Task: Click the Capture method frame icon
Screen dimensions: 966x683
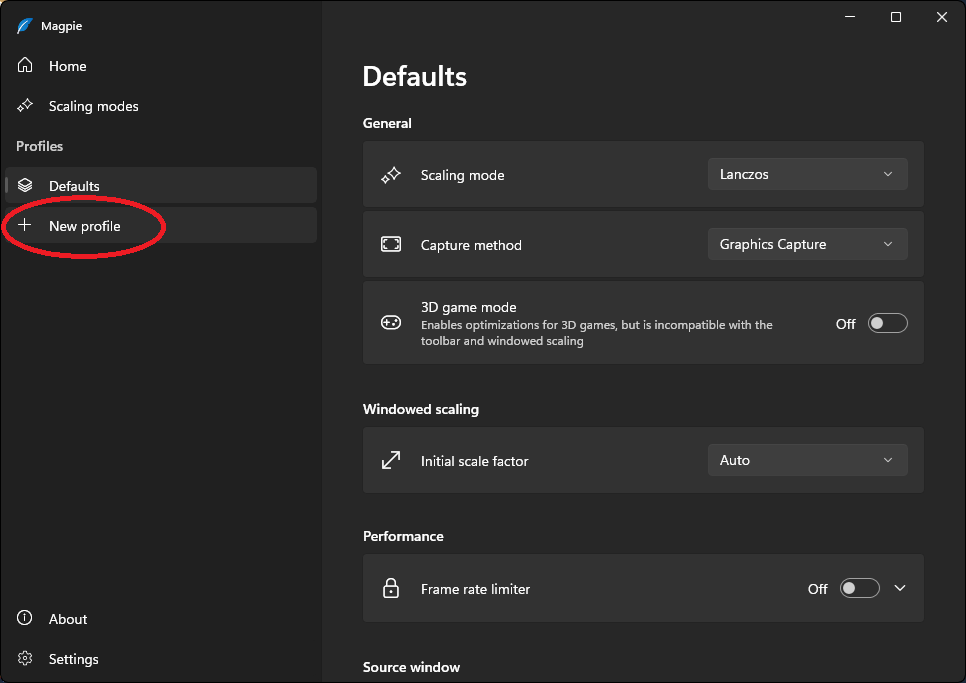Action: (x=391, y=245)
